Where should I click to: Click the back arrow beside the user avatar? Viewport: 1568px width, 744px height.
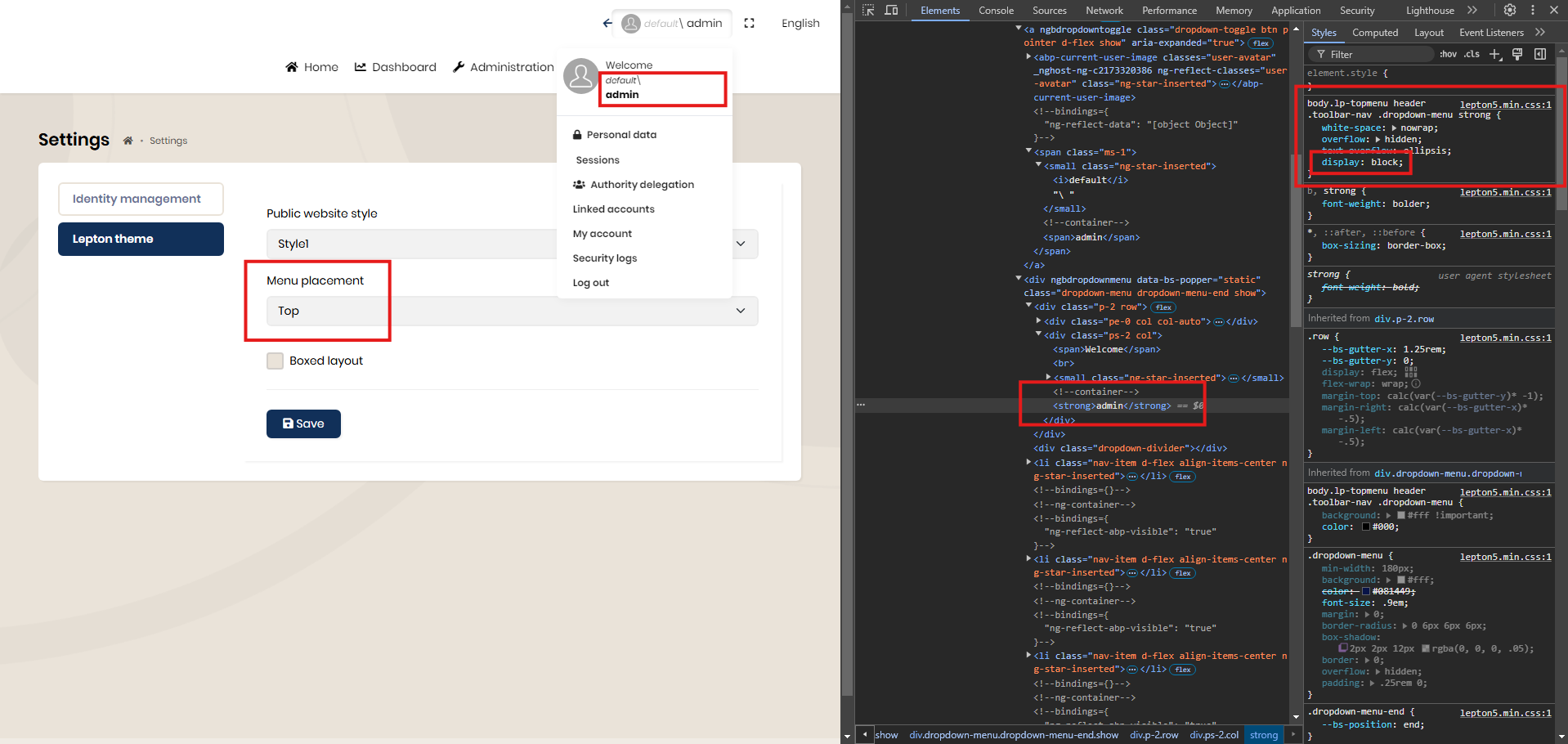pos(607,23)
